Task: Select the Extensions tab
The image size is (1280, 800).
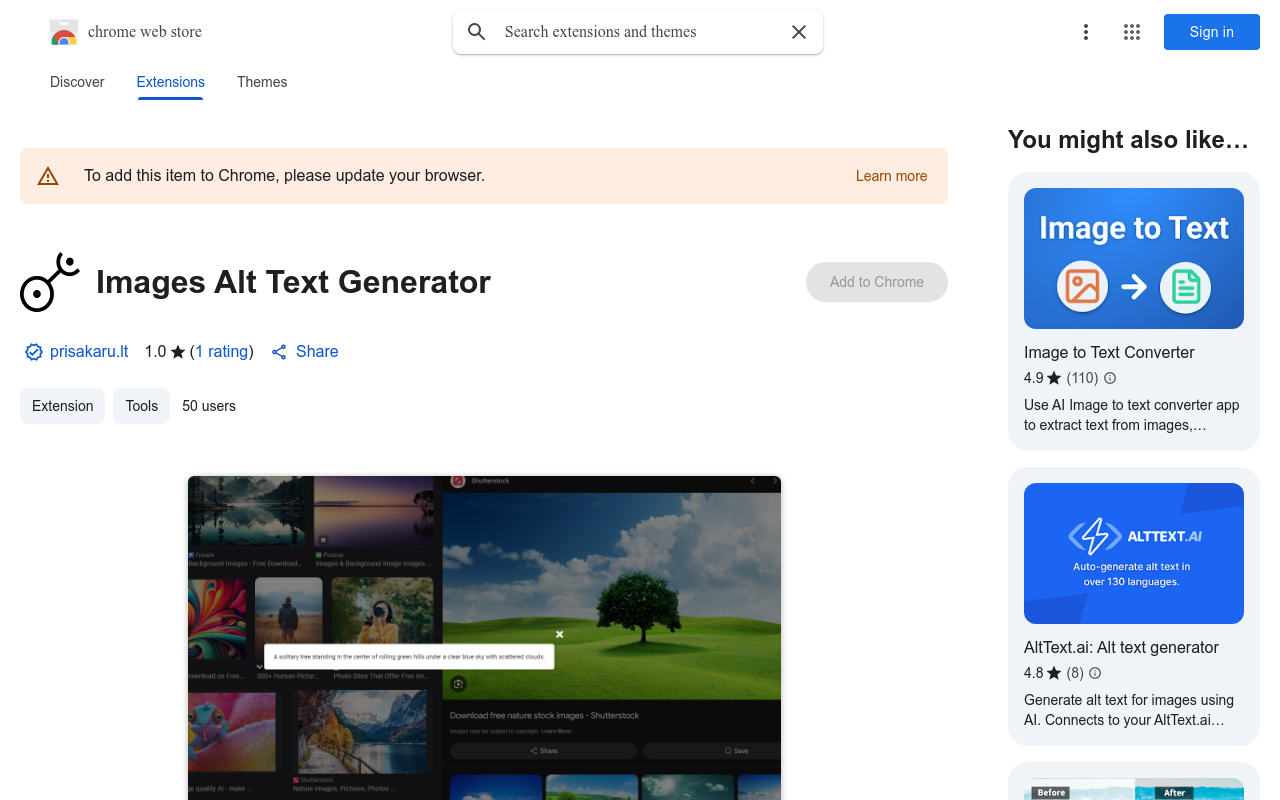Action: click(171, 82)
